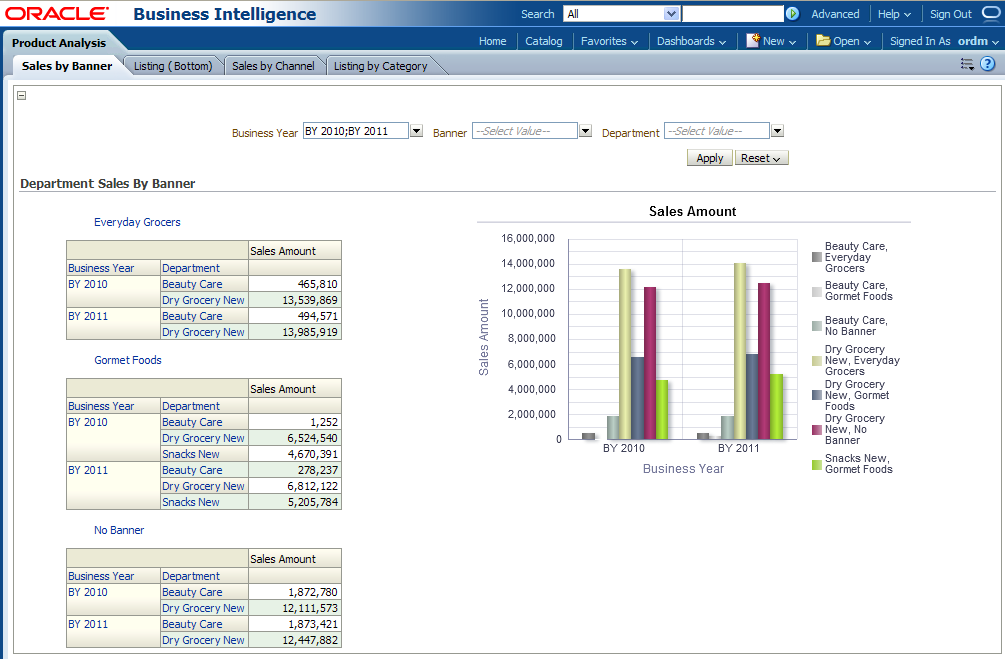Click the New document icon
The image size is (1005, 659).
pos(753,41)
